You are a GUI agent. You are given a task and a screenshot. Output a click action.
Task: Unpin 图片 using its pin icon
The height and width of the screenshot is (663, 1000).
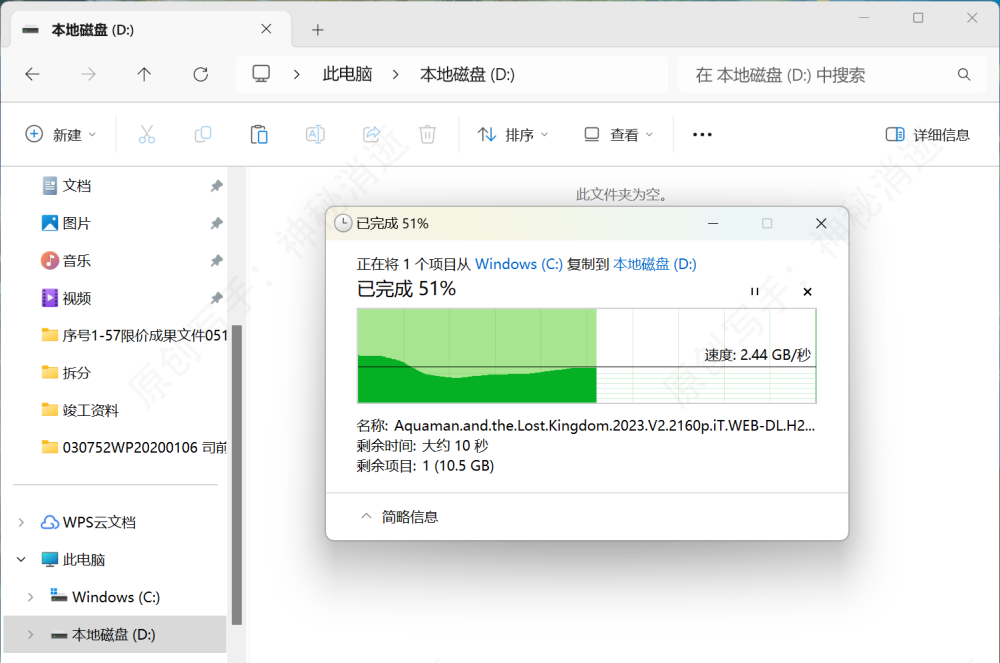(x=216, y=223)
